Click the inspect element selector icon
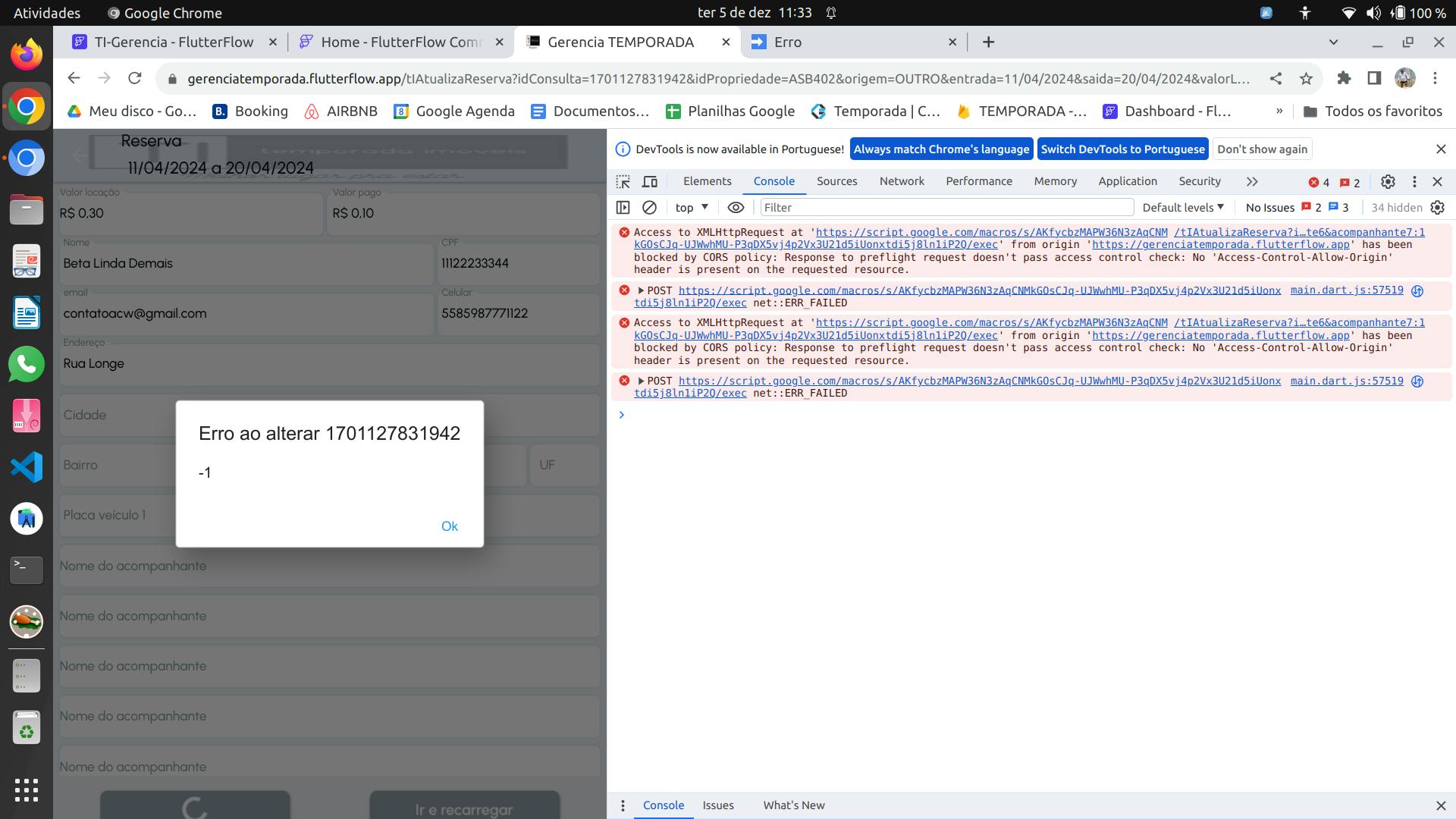The height and width of the screenshot is (819, 1456). coord(623,182)
